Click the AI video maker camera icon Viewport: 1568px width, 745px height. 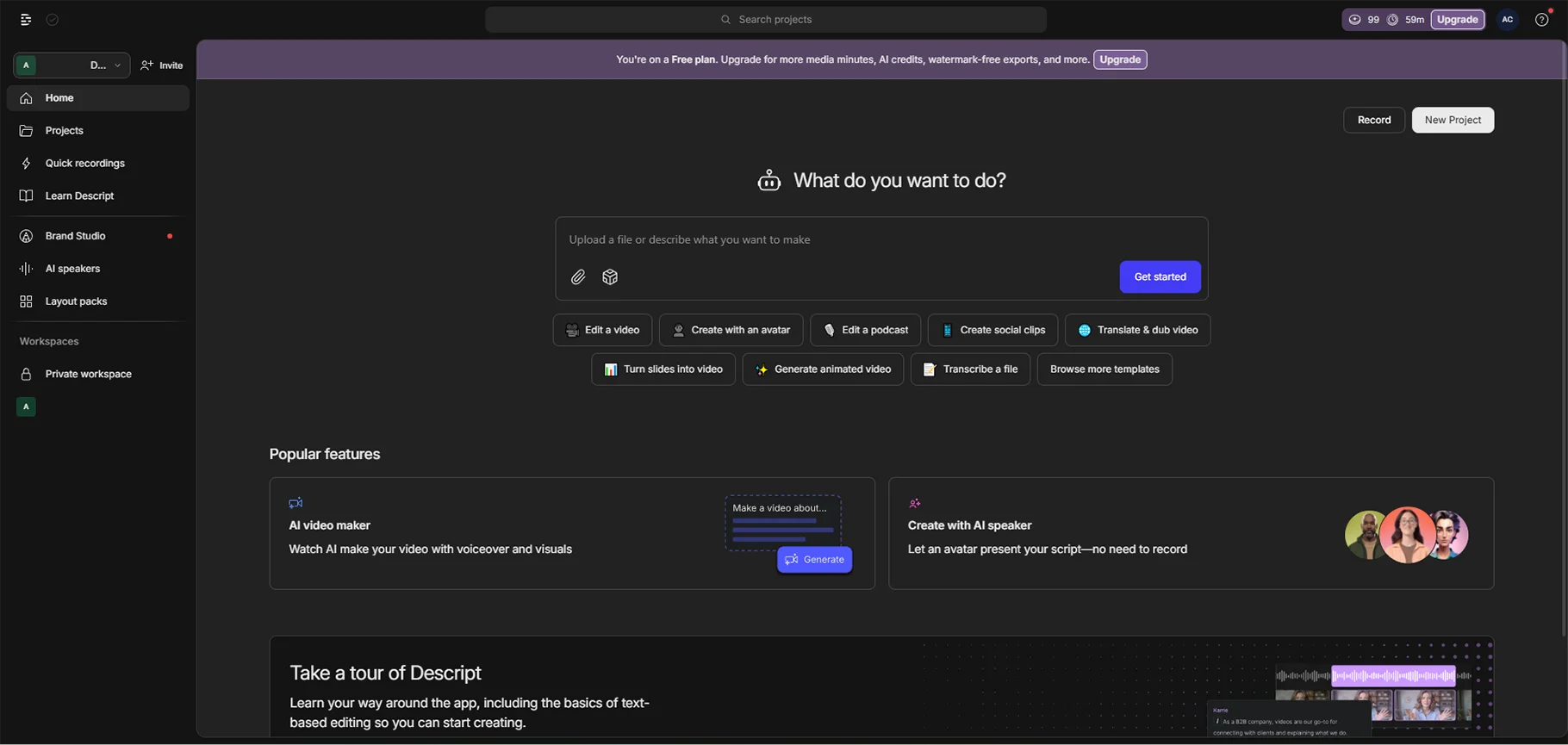coord(296,503)
